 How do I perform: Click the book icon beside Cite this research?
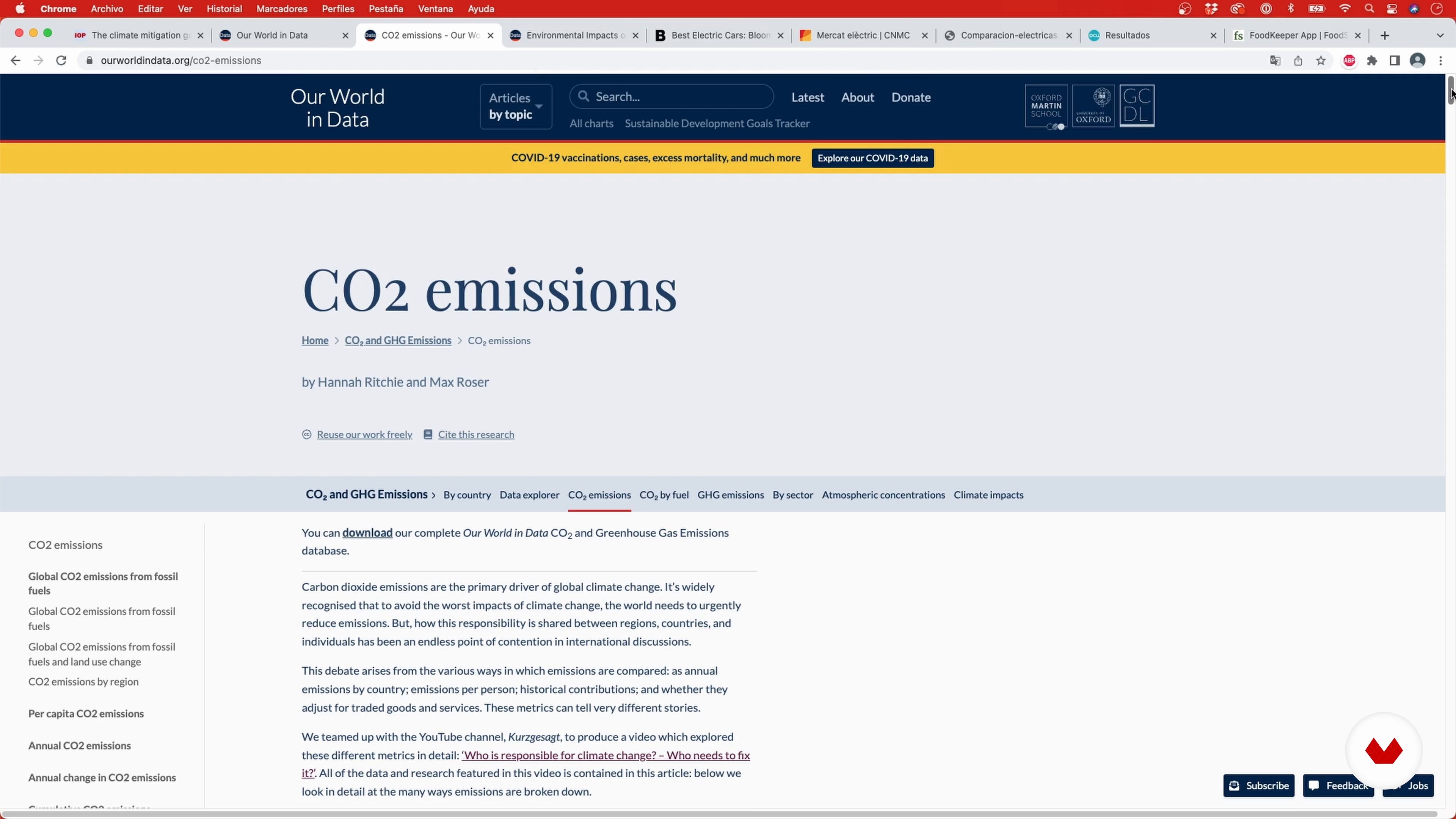click(428, 435)
